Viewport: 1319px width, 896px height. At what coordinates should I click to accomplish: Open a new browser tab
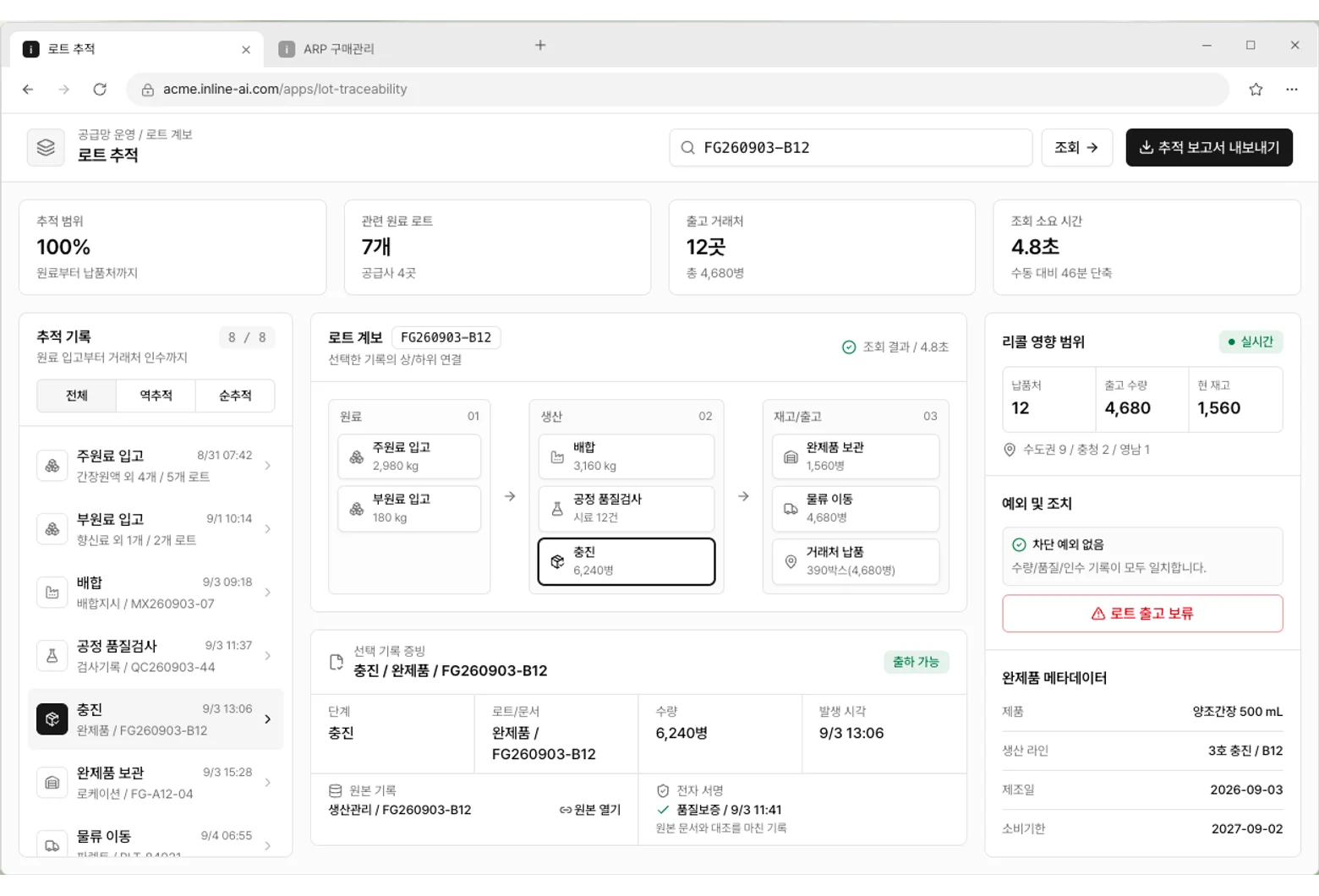(540, 45)
